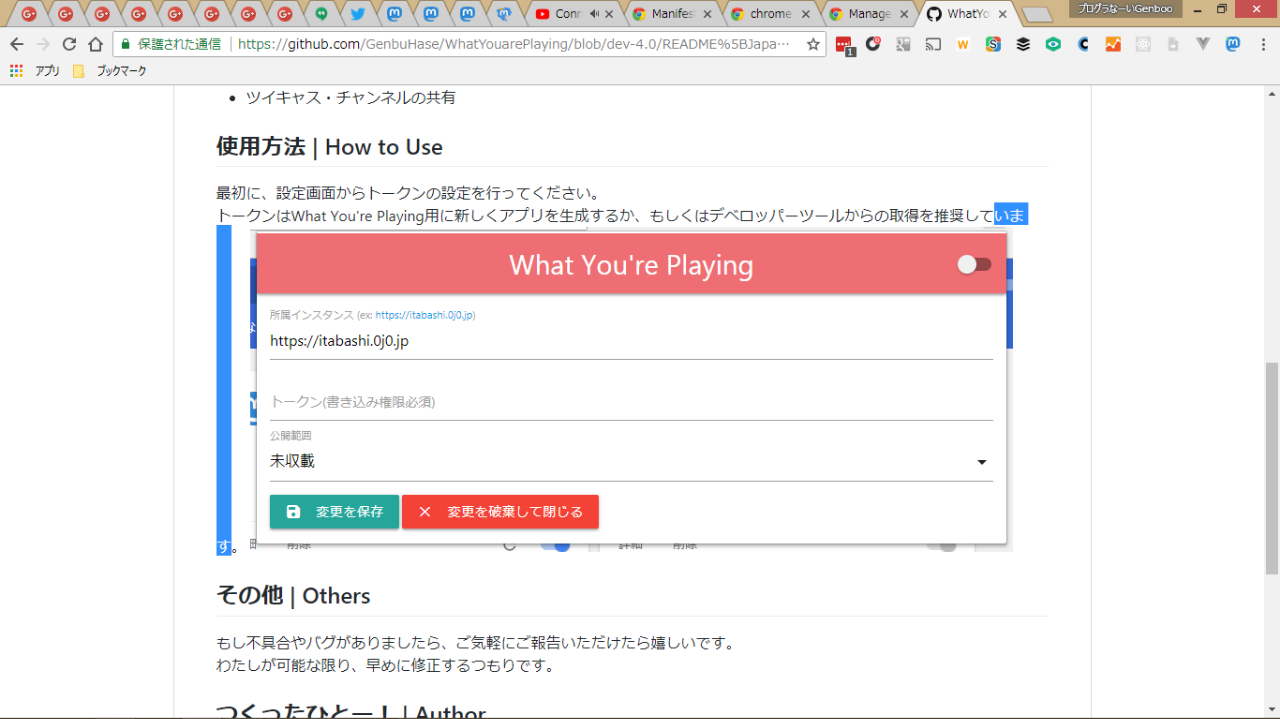The image size is (1280, 719).
Task: Click the Mastodon extension icon in toolbar
Action: tap(1233, 45)
